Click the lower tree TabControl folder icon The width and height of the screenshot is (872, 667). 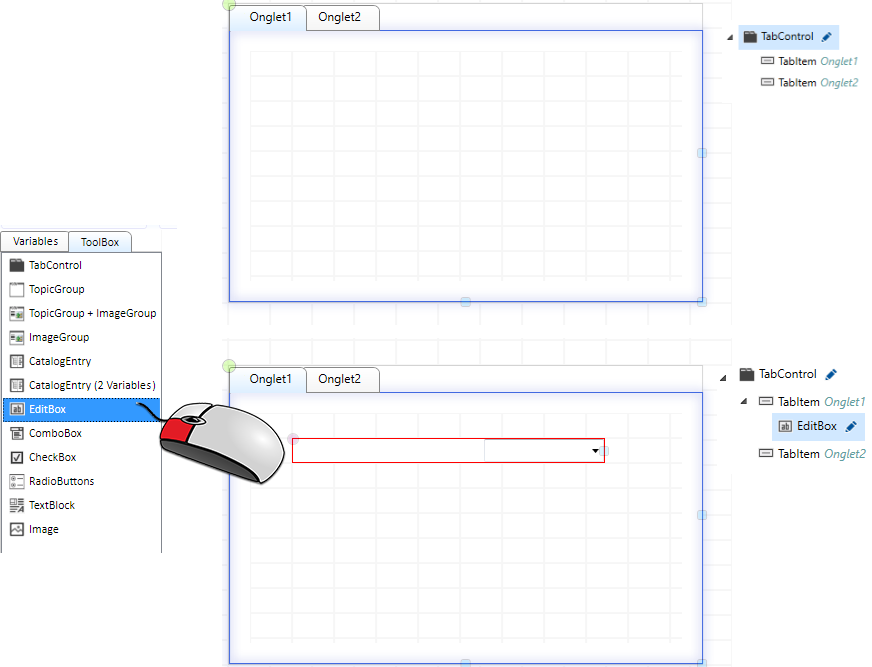coord(747,374)
